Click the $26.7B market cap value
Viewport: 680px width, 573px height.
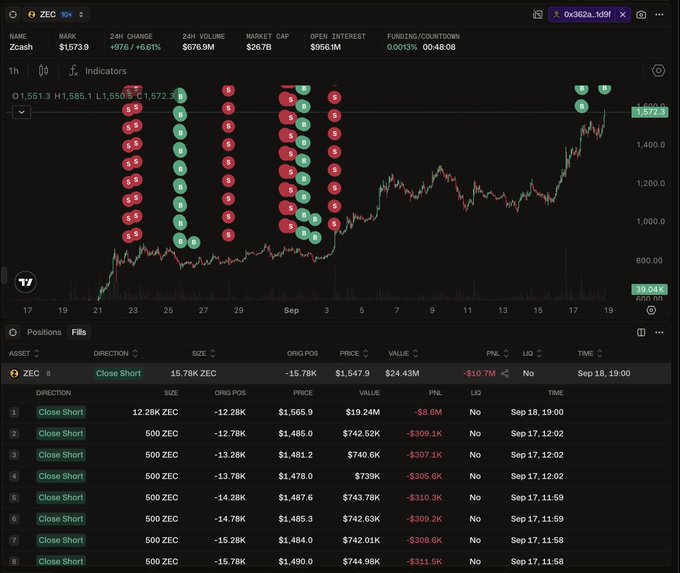point(259,47)
